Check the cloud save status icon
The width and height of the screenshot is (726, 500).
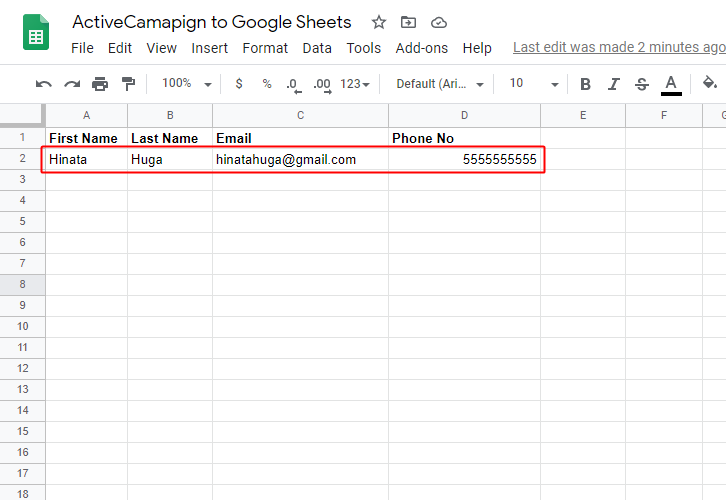click(x=438, y=22)
